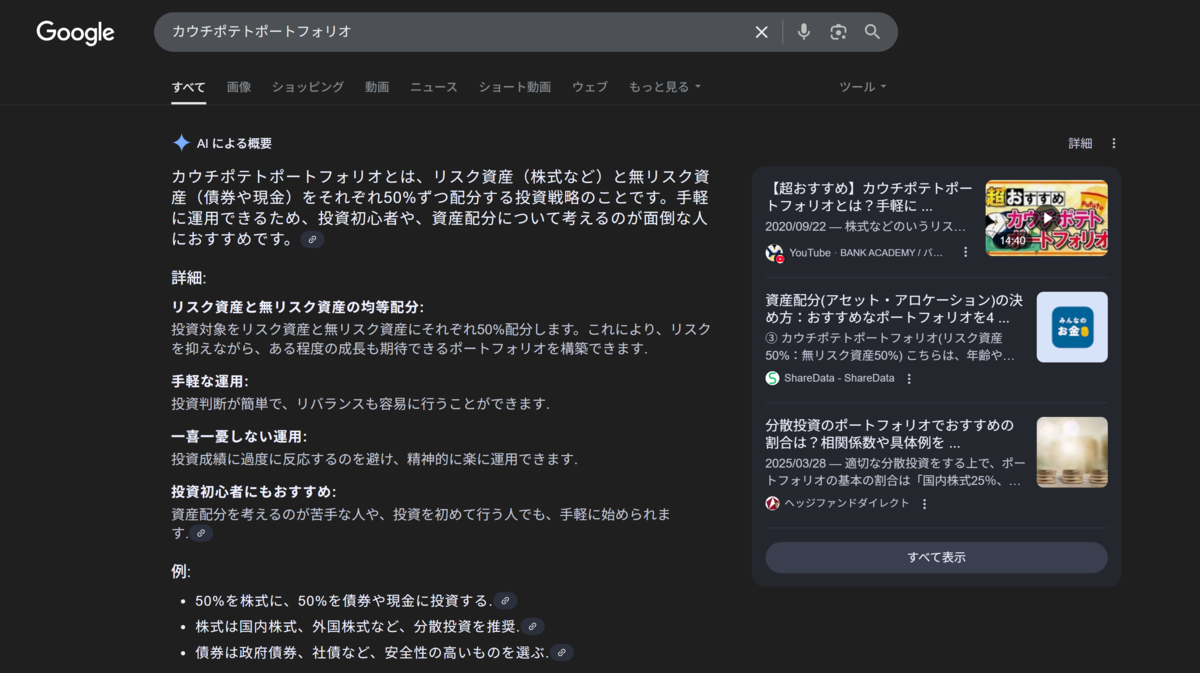1200x673 pixels.
Task: Click the YouTube favicon in first card
Action: click(773, 253)
